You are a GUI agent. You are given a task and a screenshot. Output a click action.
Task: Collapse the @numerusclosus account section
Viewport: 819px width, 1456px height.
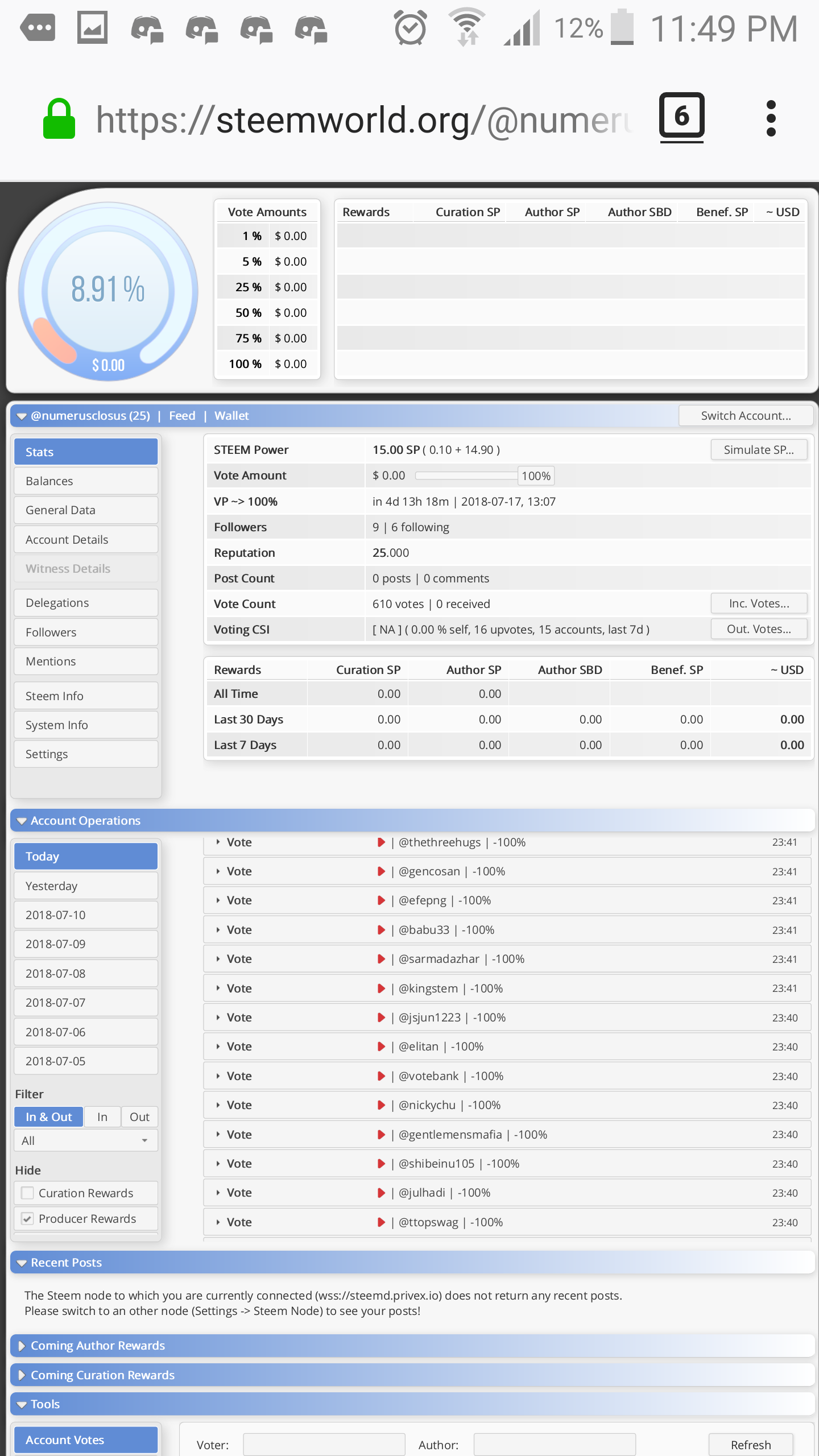(22, 416)
